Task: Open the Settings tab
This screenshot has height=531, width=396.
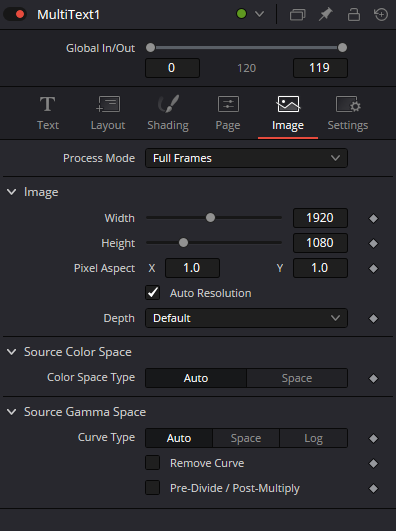Action: pos(348,113)
